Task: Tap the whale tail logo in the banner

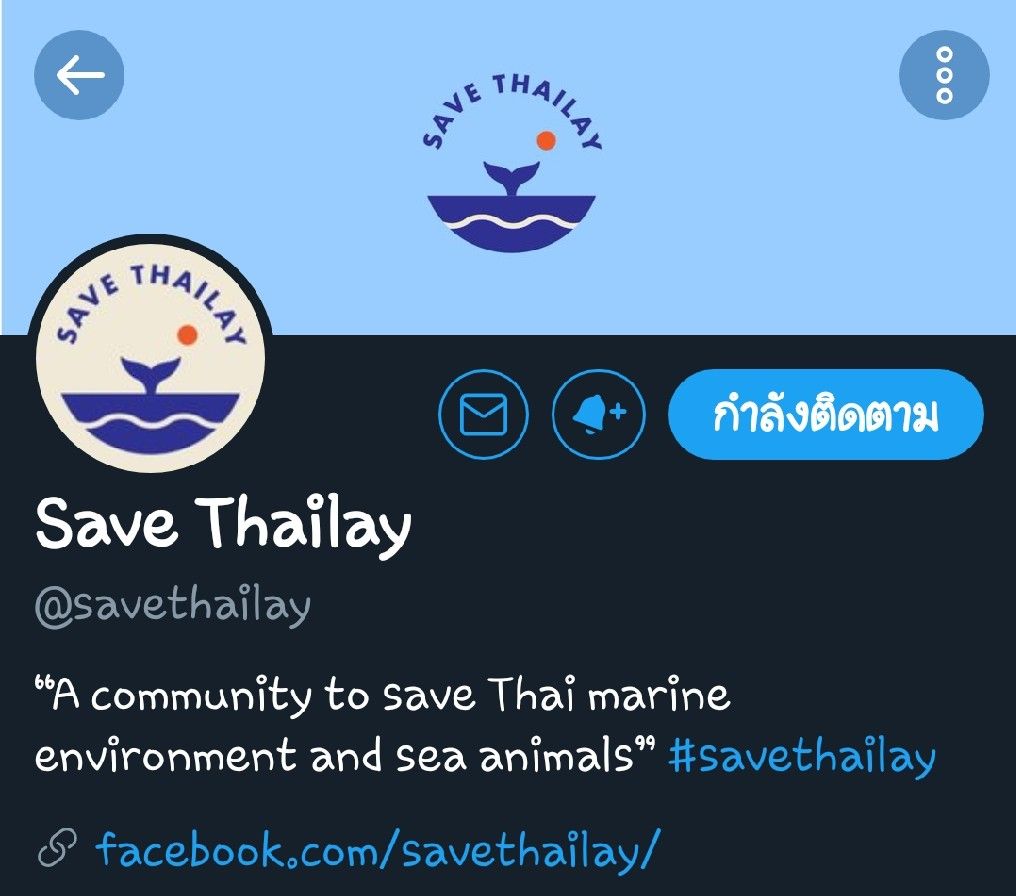Action: pos(512,178)
